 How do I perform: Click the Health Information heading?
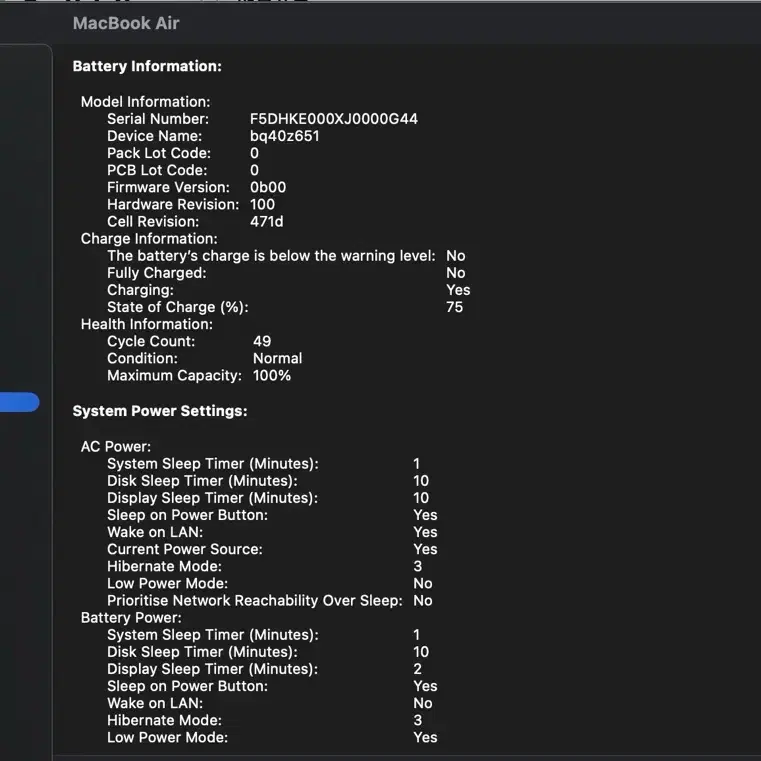[147, 324]
